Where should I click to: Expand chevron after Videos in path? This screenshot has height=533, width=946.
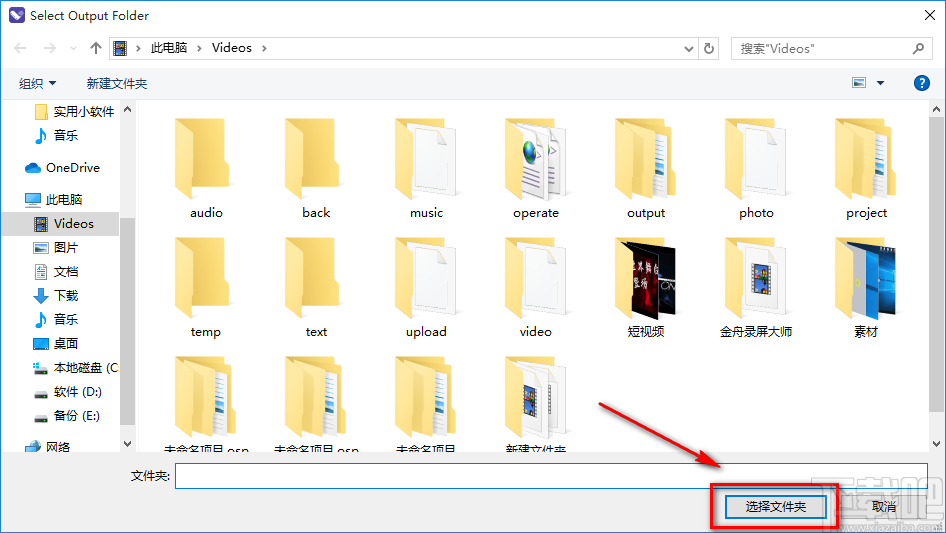tap(264, 48)
